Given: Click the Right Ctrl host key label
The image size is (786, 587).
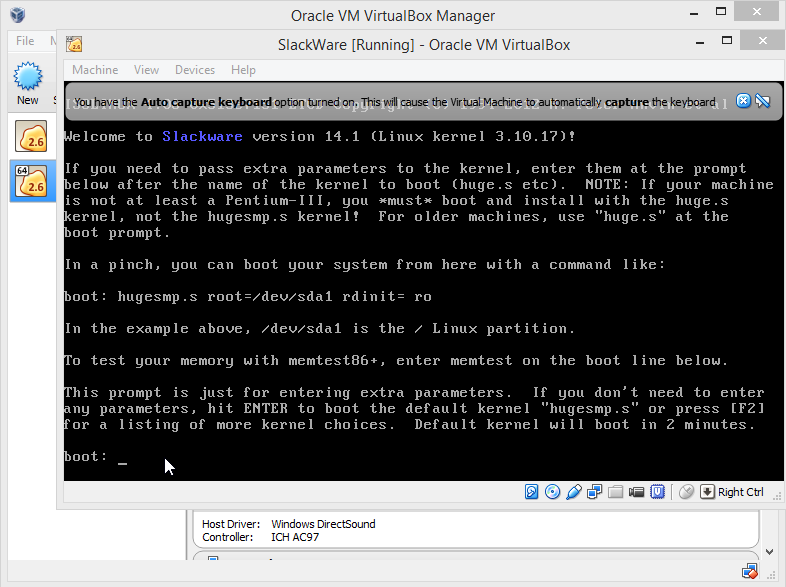Looking at the screenshot, I should pos(740,492).
